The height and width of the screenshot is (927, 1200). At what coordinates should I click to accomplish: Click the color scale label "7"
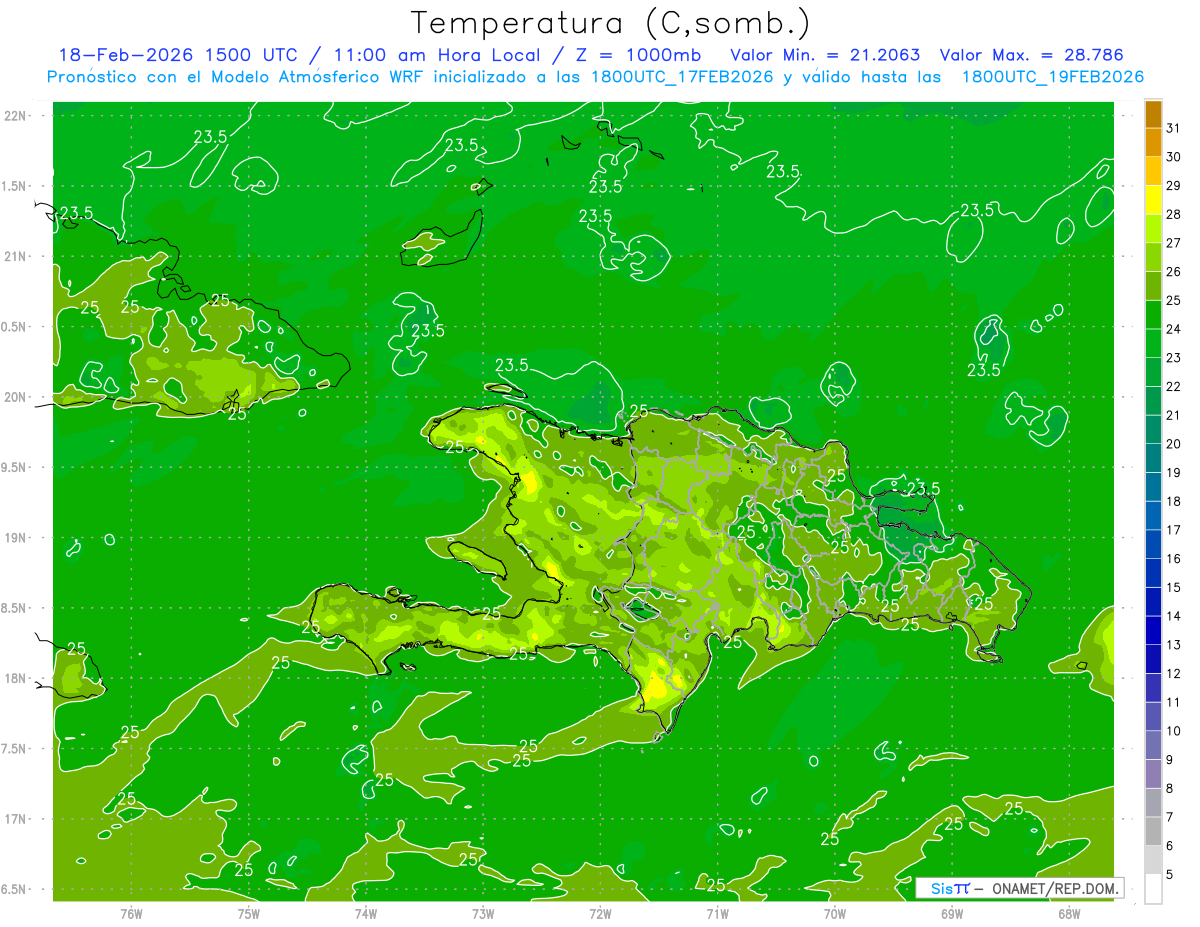coord(1170,817)
